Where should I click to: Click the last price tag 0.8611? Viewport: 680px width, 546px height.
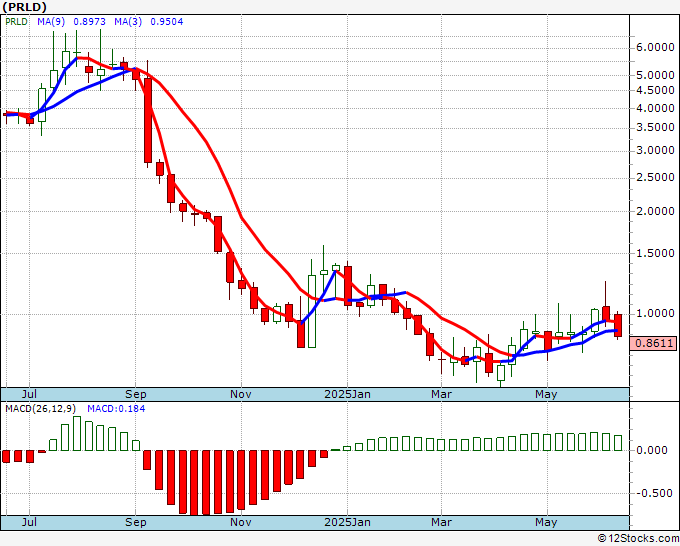654,343
